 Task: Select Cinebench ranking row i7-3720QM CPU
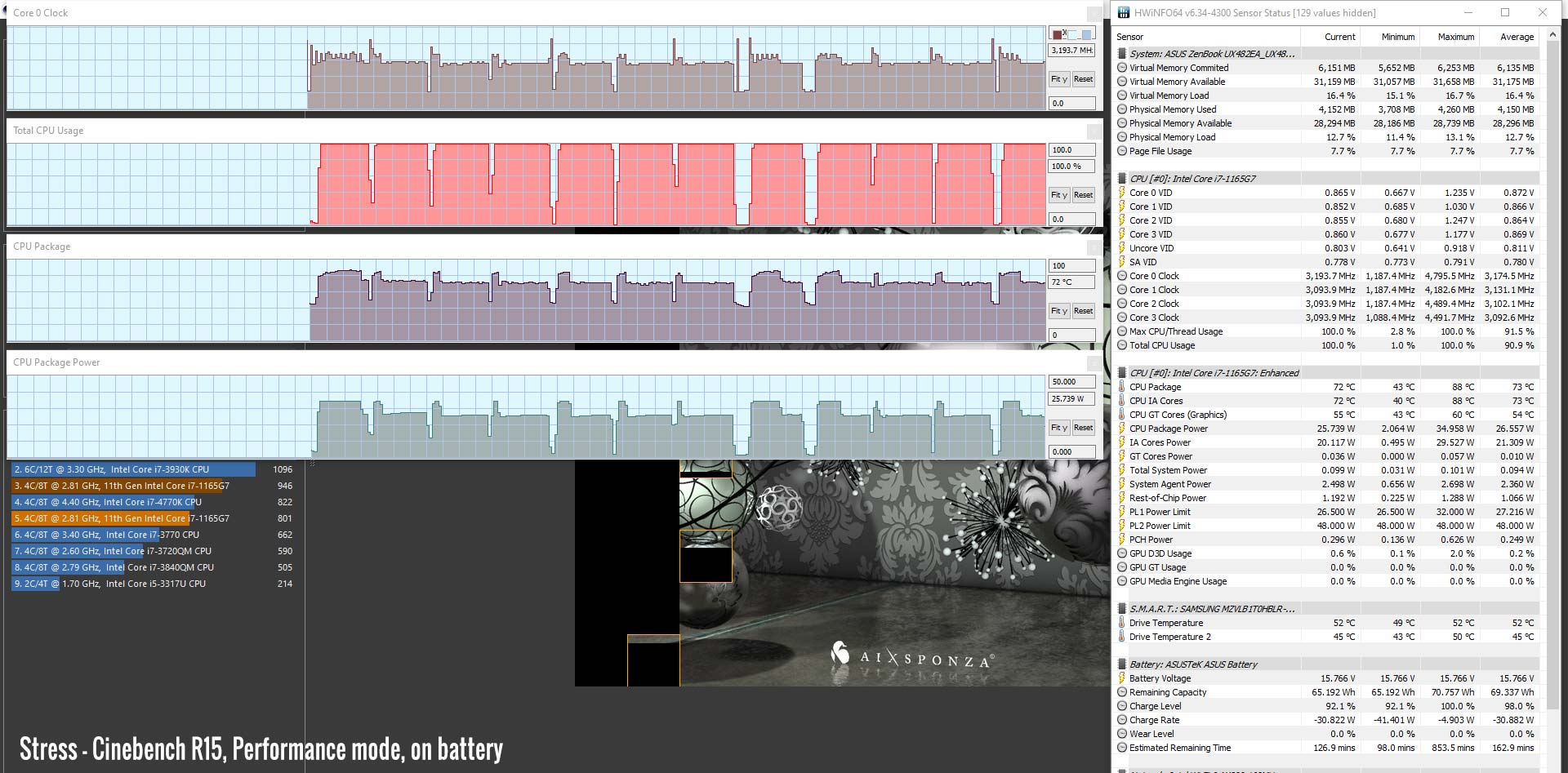click(x=153, y=551)
